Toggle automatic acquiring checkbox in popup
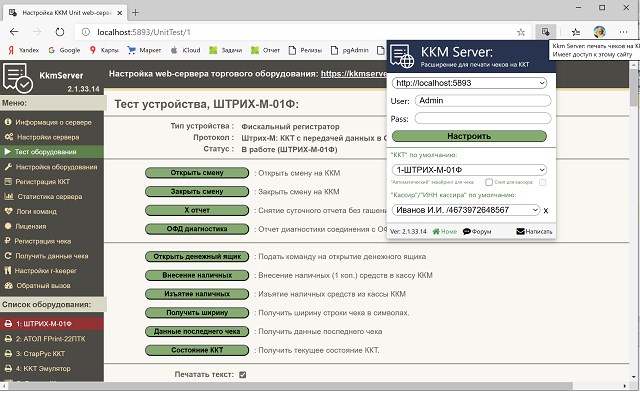The height and width of the screenshot is (400, 640). tap(489, 182)
